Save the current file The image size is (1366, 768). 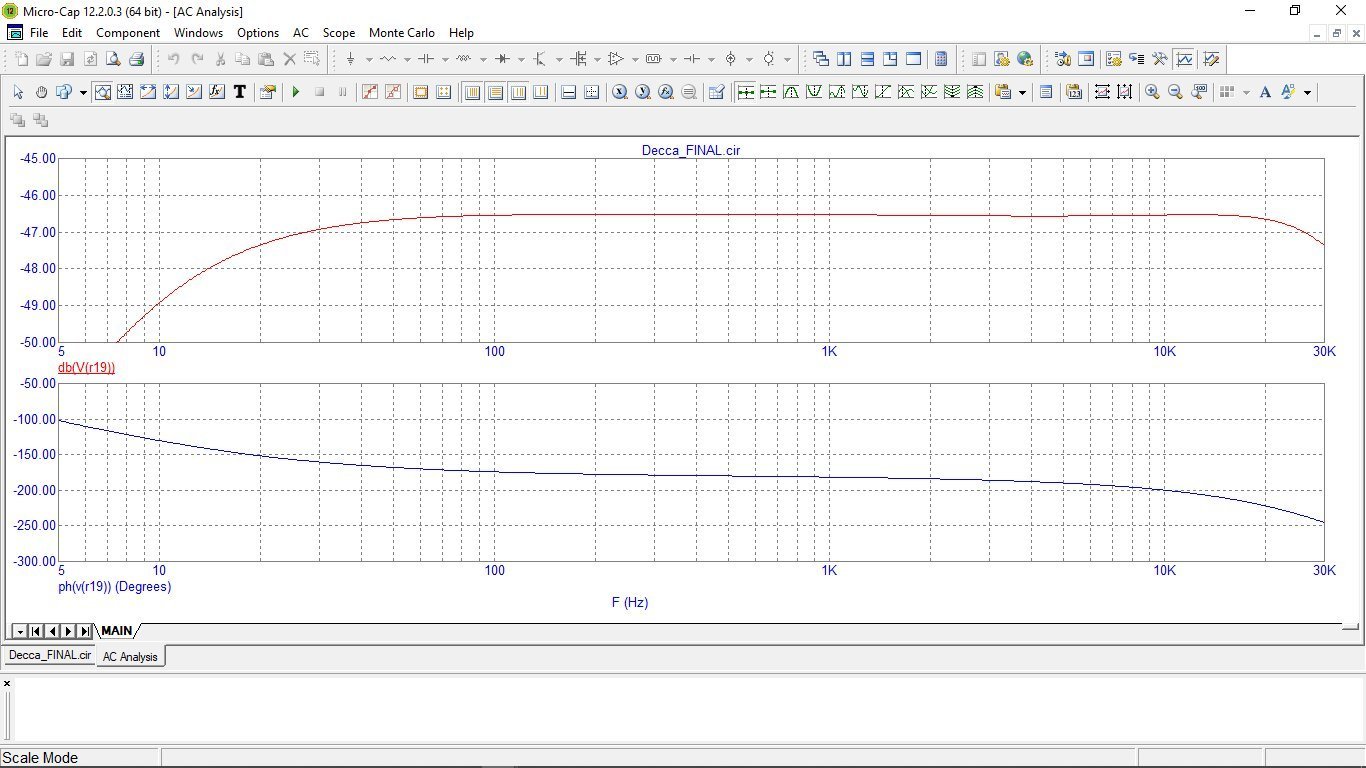(67, 59)
